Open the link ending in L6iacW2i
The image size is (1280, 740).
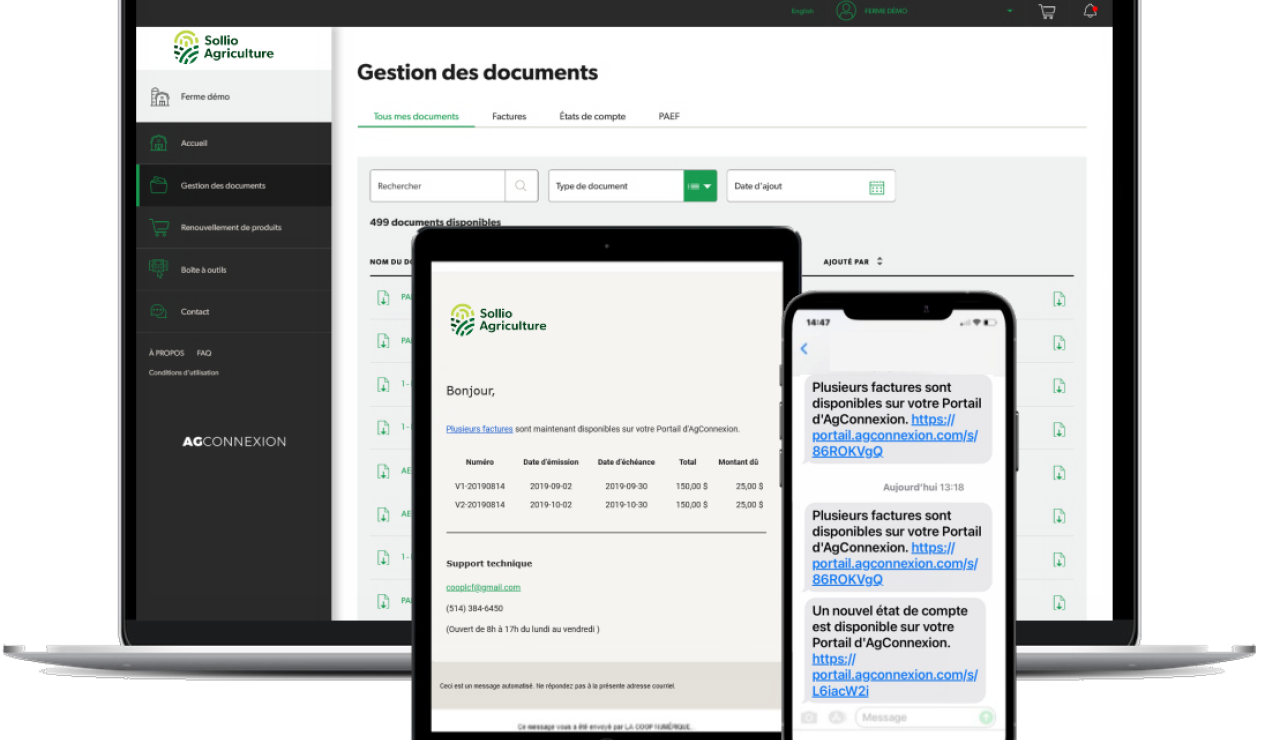click(895, 675)
